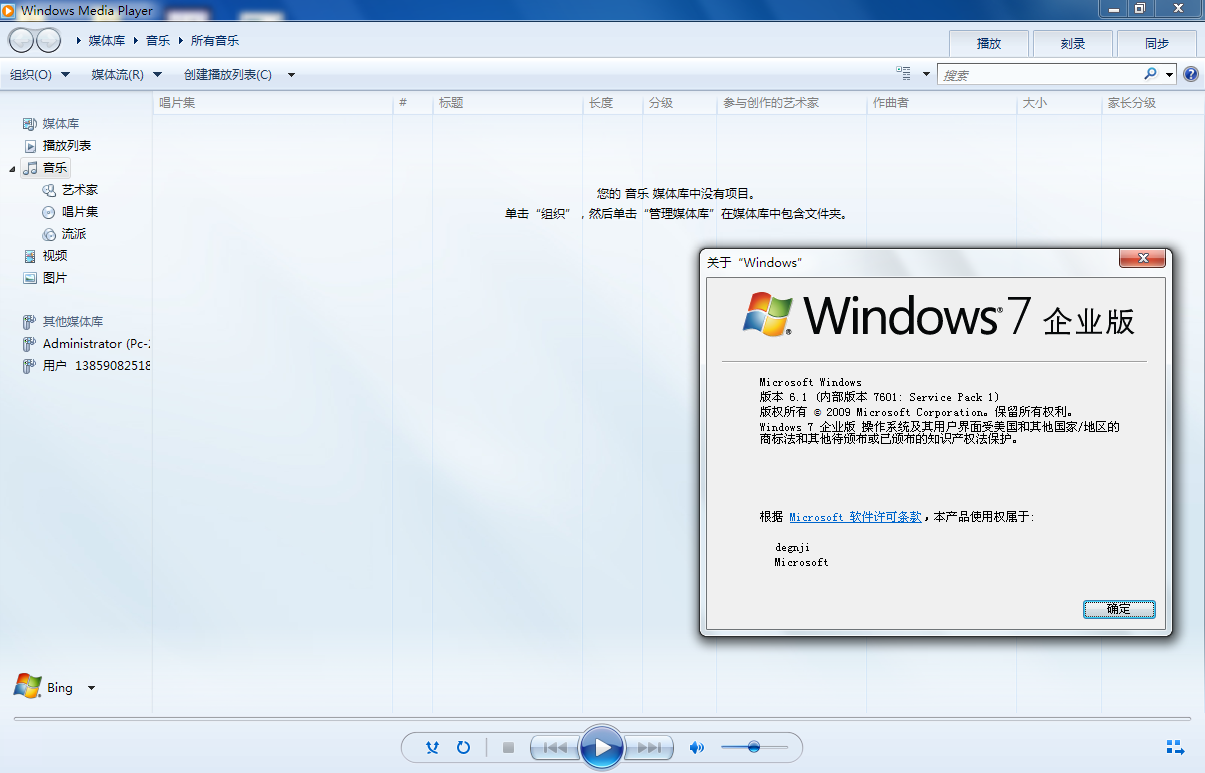This screenshot has width=1205, height=773.
Task: Open the 用户 13859082518 library
Action: coord(86,366)
